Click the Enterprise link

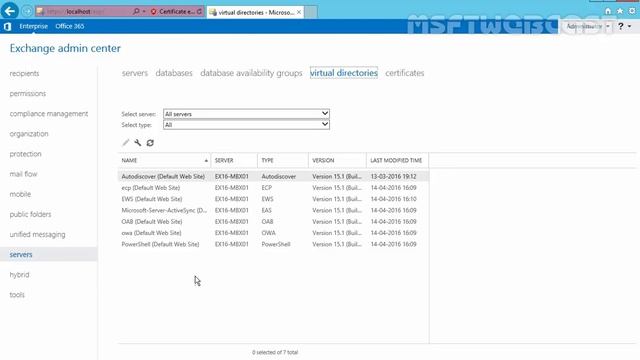click(33, 26)
